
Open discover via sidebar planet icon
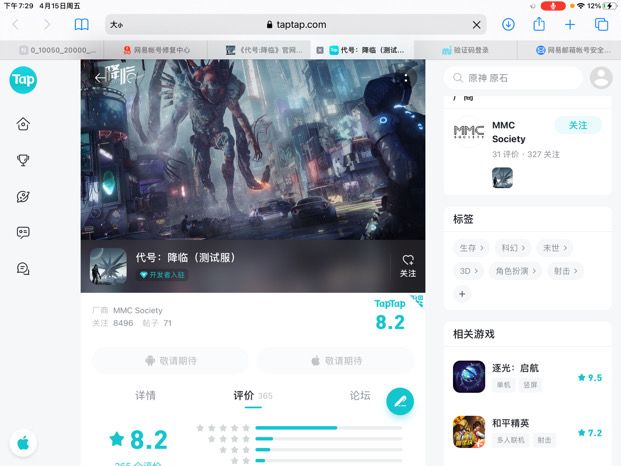pos(23,196)
